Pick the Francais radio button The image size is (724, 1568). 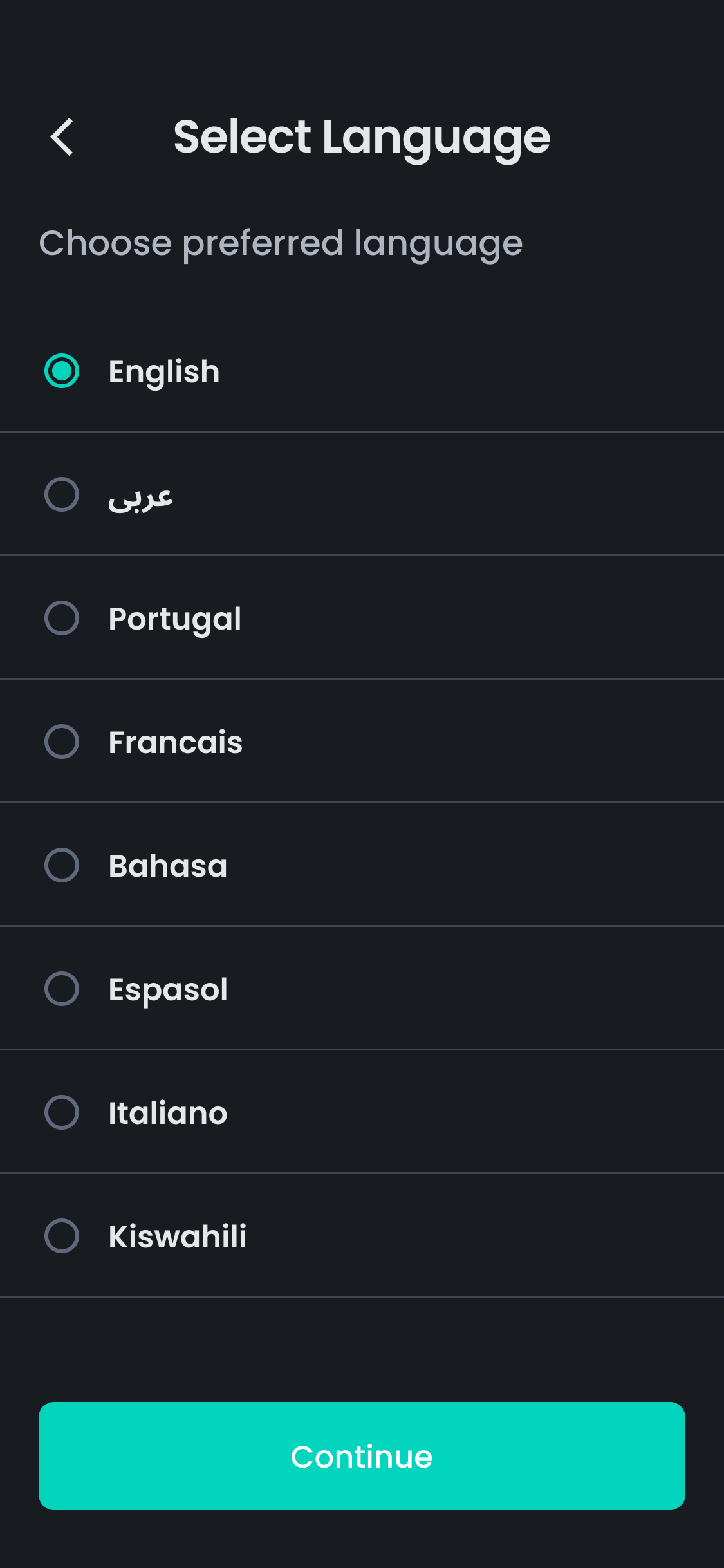coord(62,742)
